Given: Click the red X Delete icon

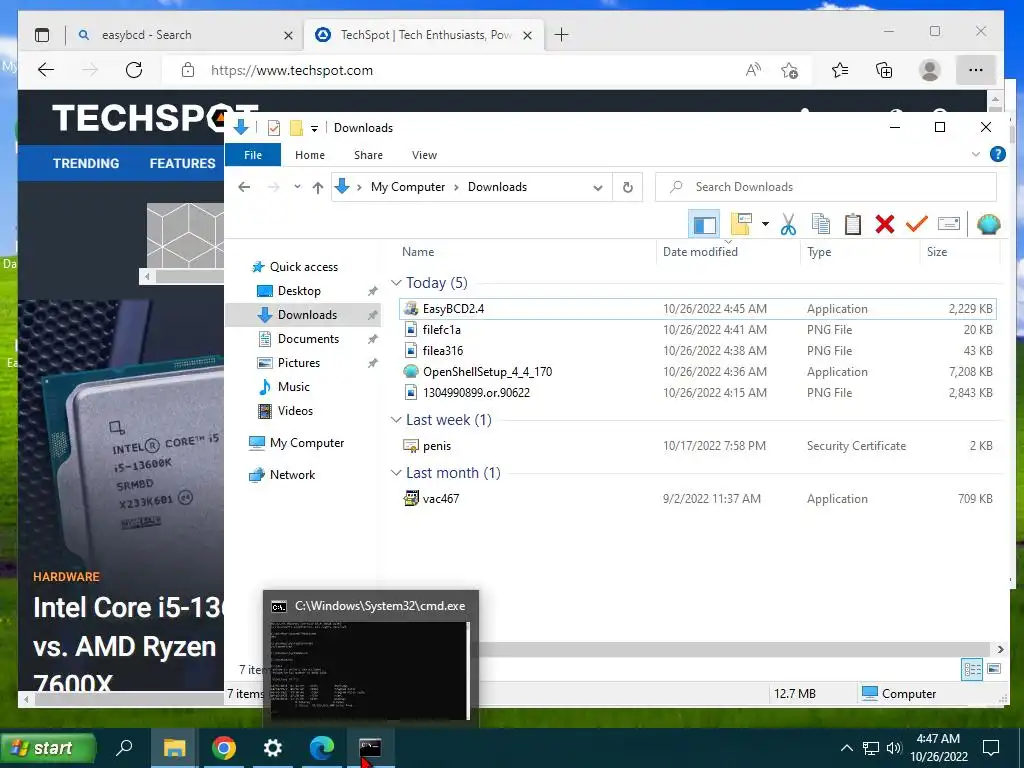Looking at the screenshot, I should [x=884, y=225].
